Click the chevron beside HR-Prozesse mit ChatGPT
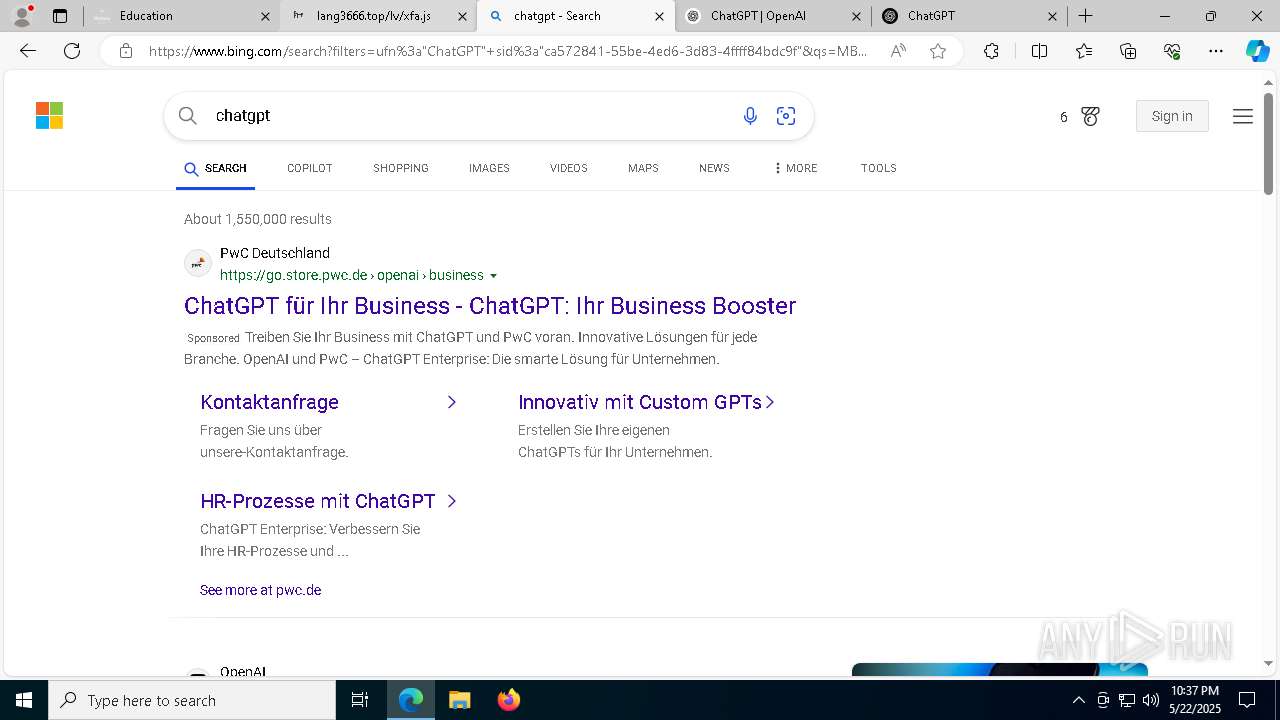Image resolution: width=1280 pixels, height=720 pixels. (x=451, y=501)
